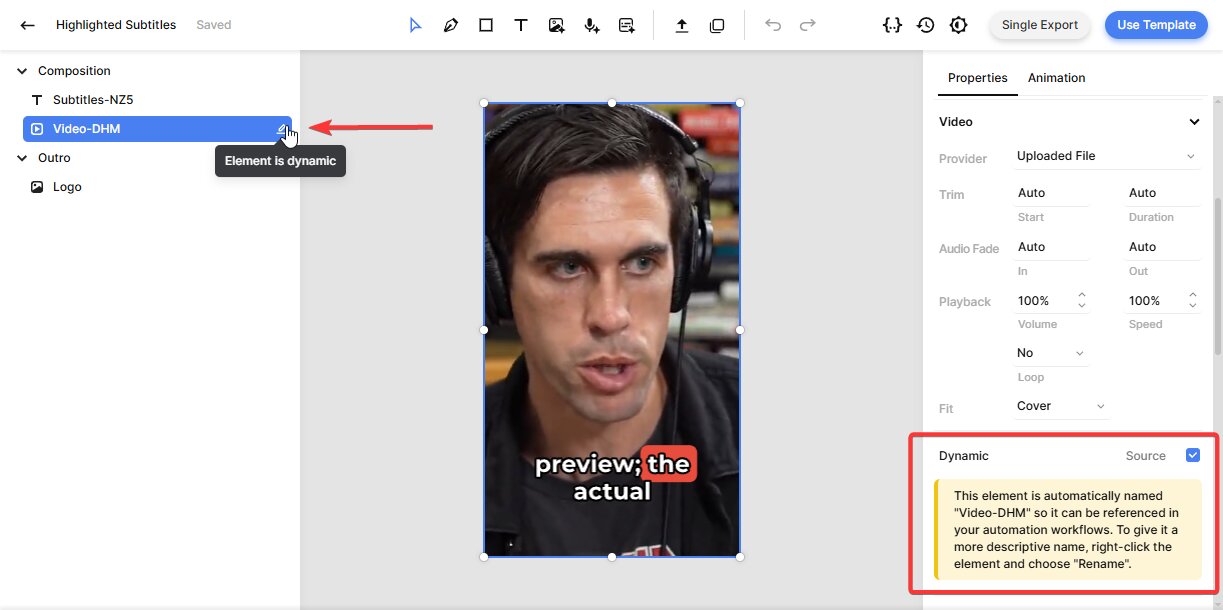Select the pointer selection tool

415,25
